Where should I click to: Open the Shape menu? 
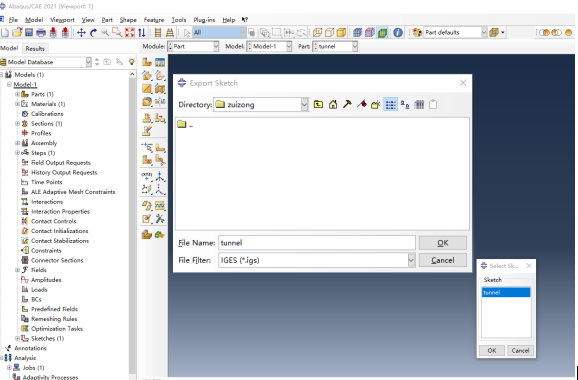(128, 20)
